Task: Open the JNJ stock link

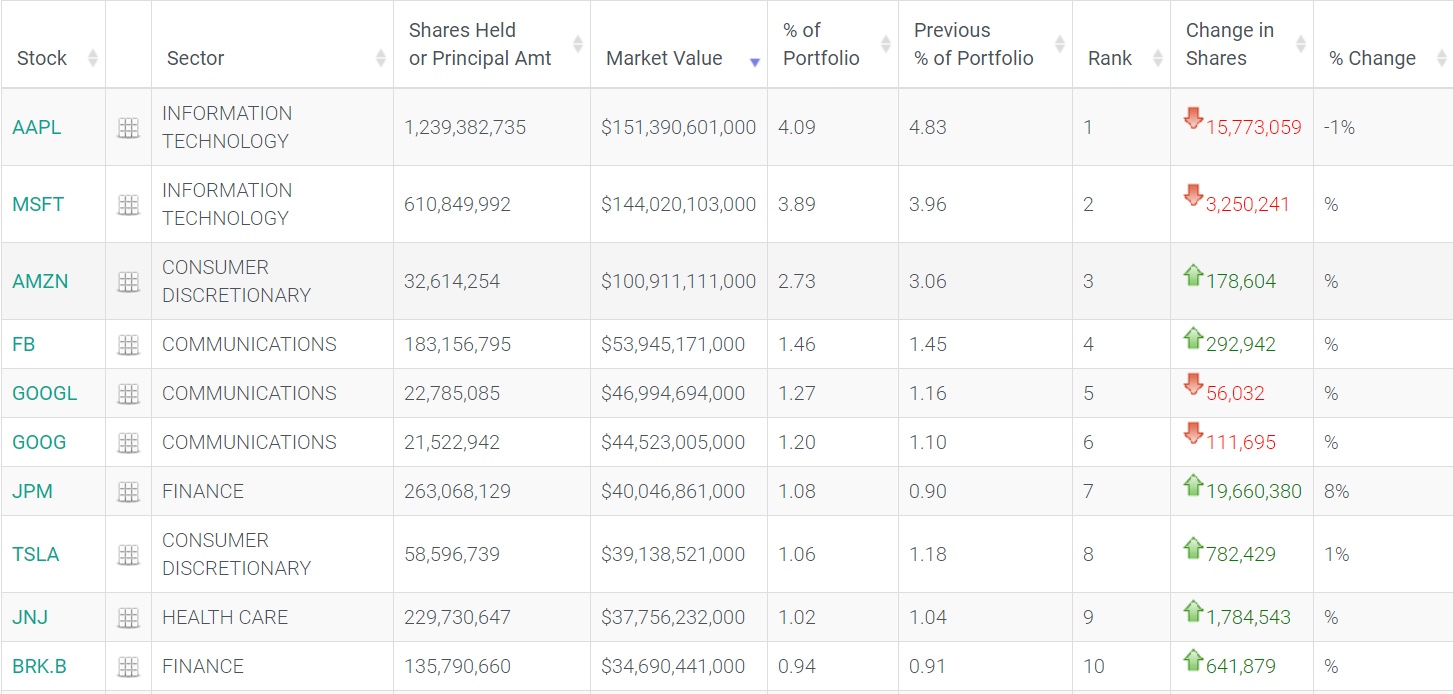Action: 30,618
